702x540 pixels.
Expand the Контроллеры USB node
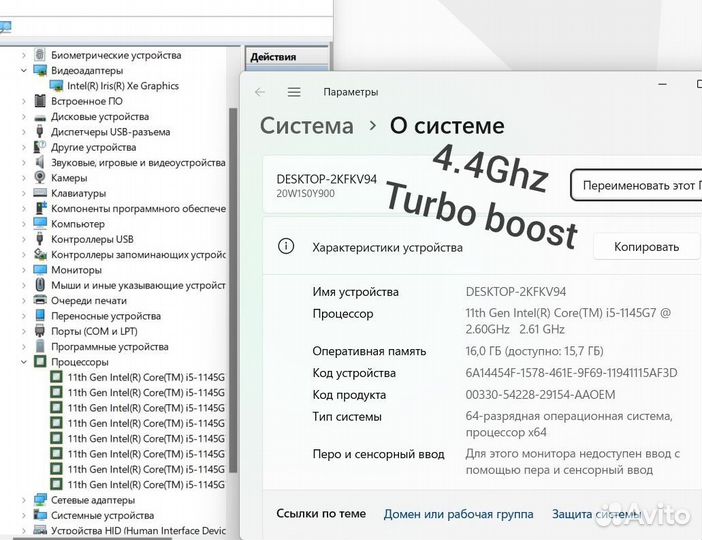coord(24,239)
